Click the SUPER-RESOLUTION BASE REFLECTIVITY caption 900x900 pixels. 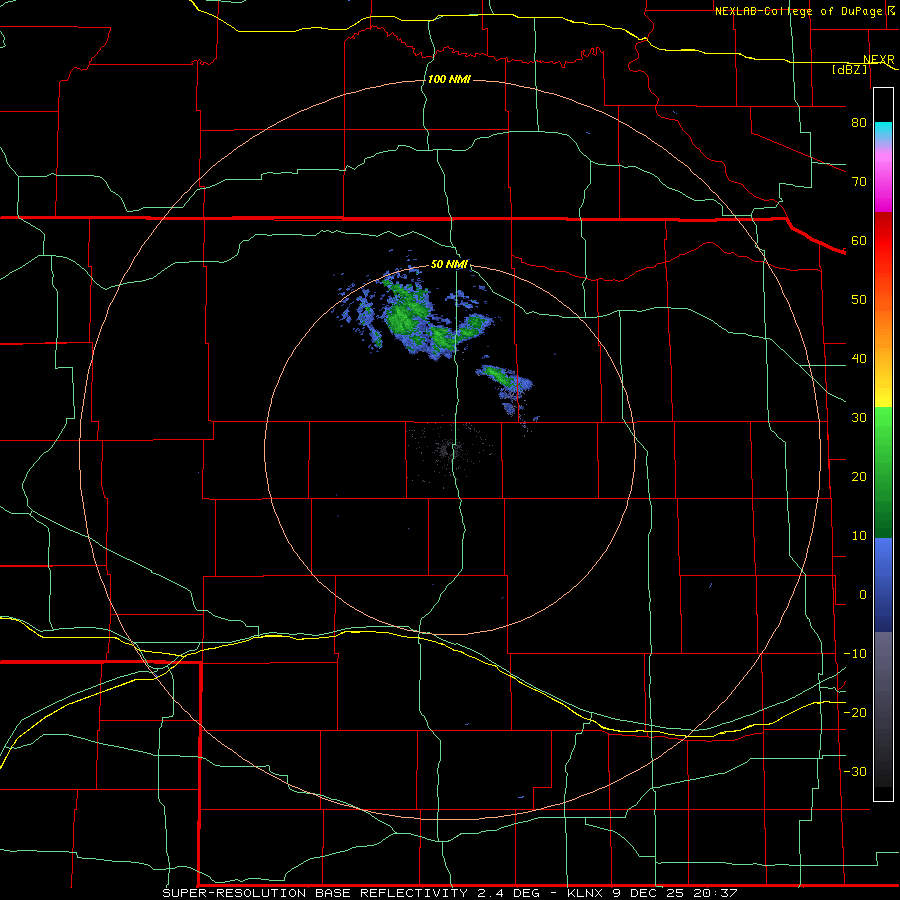[x=315, y=893]
